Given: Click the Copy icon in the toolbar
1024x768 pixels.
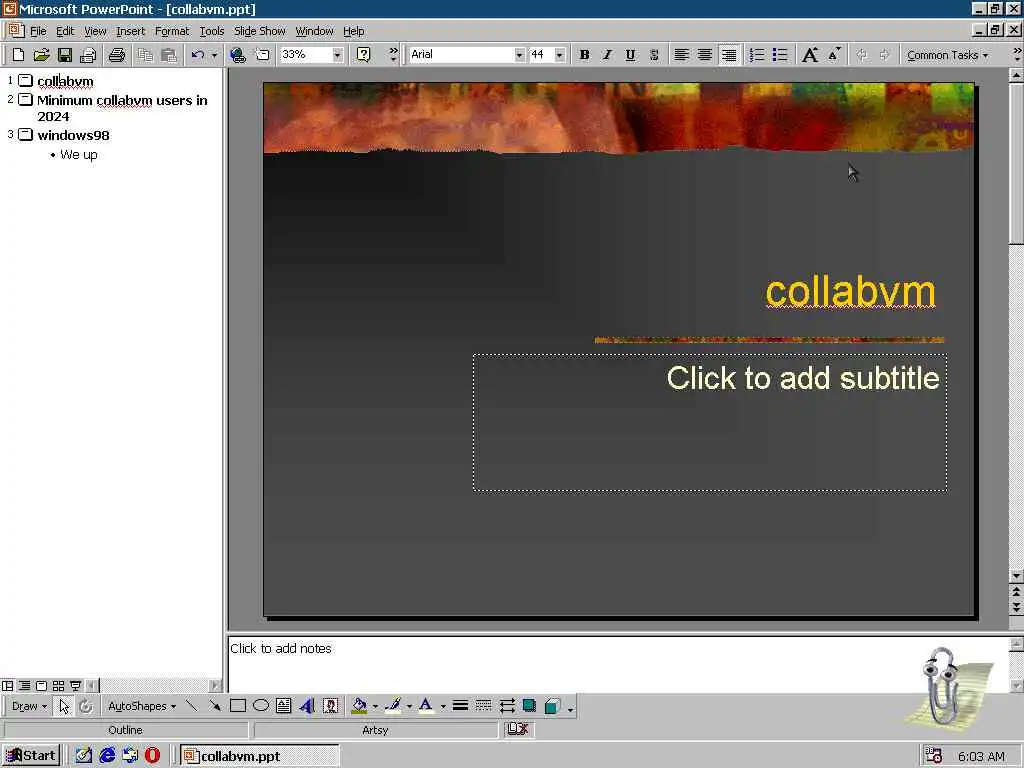Looking at the screenshot, I should [x=145, y=55].
